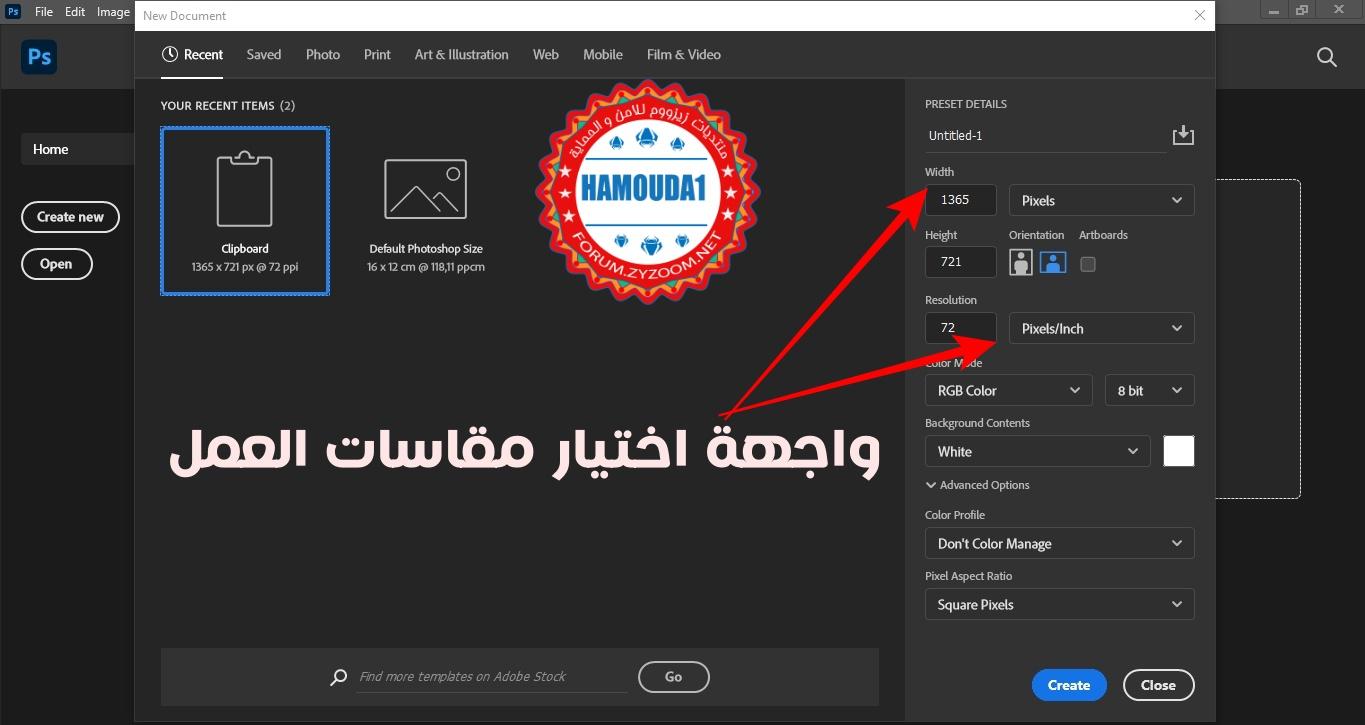The image size is (1365, 725).
Task: Select the Home item in the sidebar
Action: pos(77,149)
